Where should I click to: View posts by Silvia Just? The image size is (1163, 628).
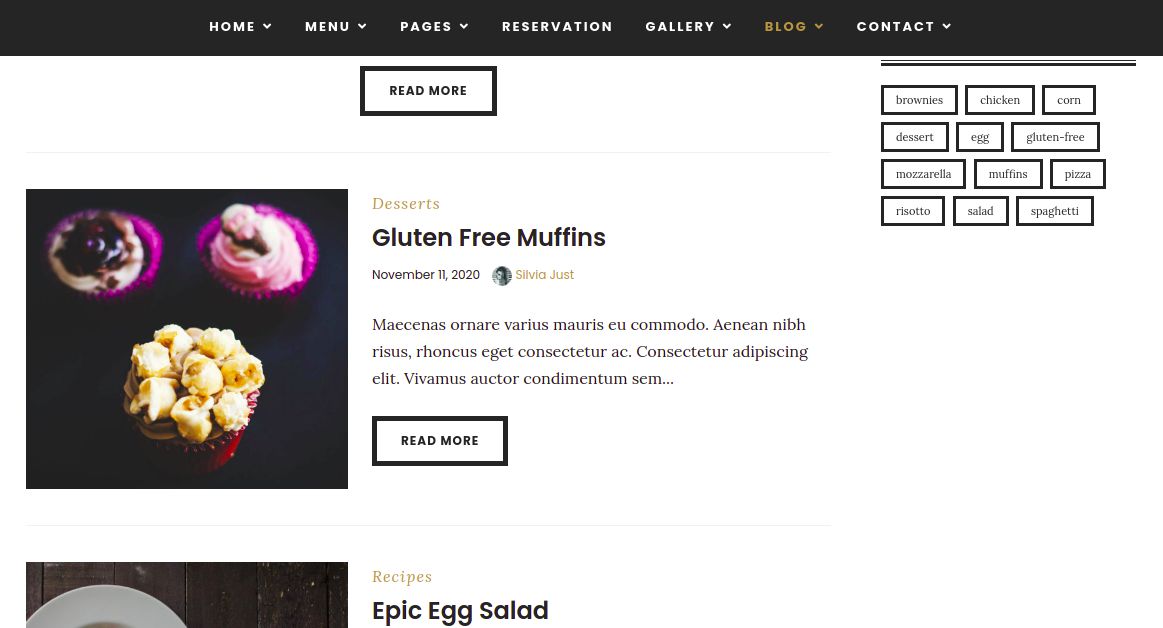point(545,275)
